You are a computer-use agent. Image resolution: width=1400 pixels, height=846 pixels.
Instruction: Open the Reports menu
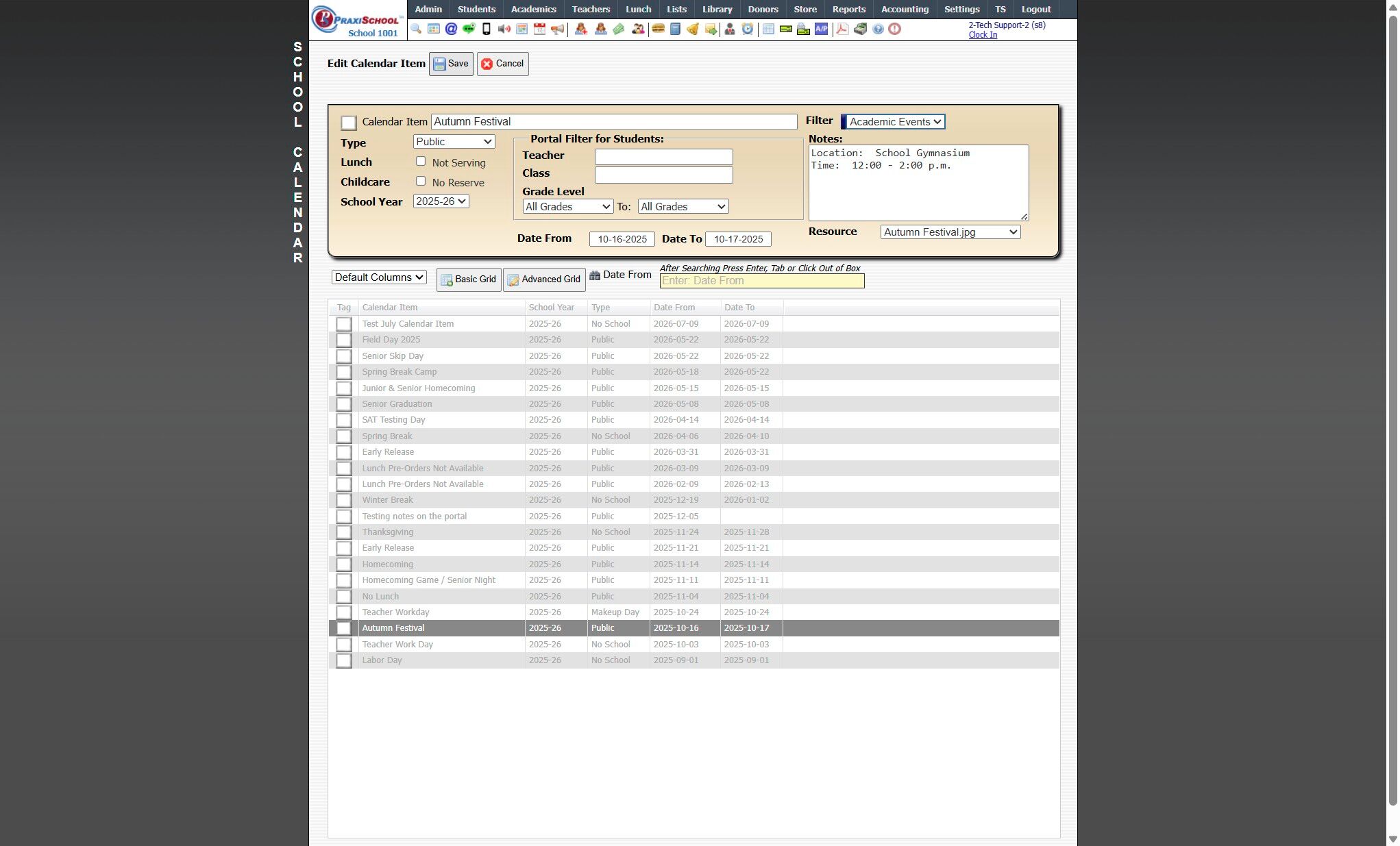click(x=848, y=9)
